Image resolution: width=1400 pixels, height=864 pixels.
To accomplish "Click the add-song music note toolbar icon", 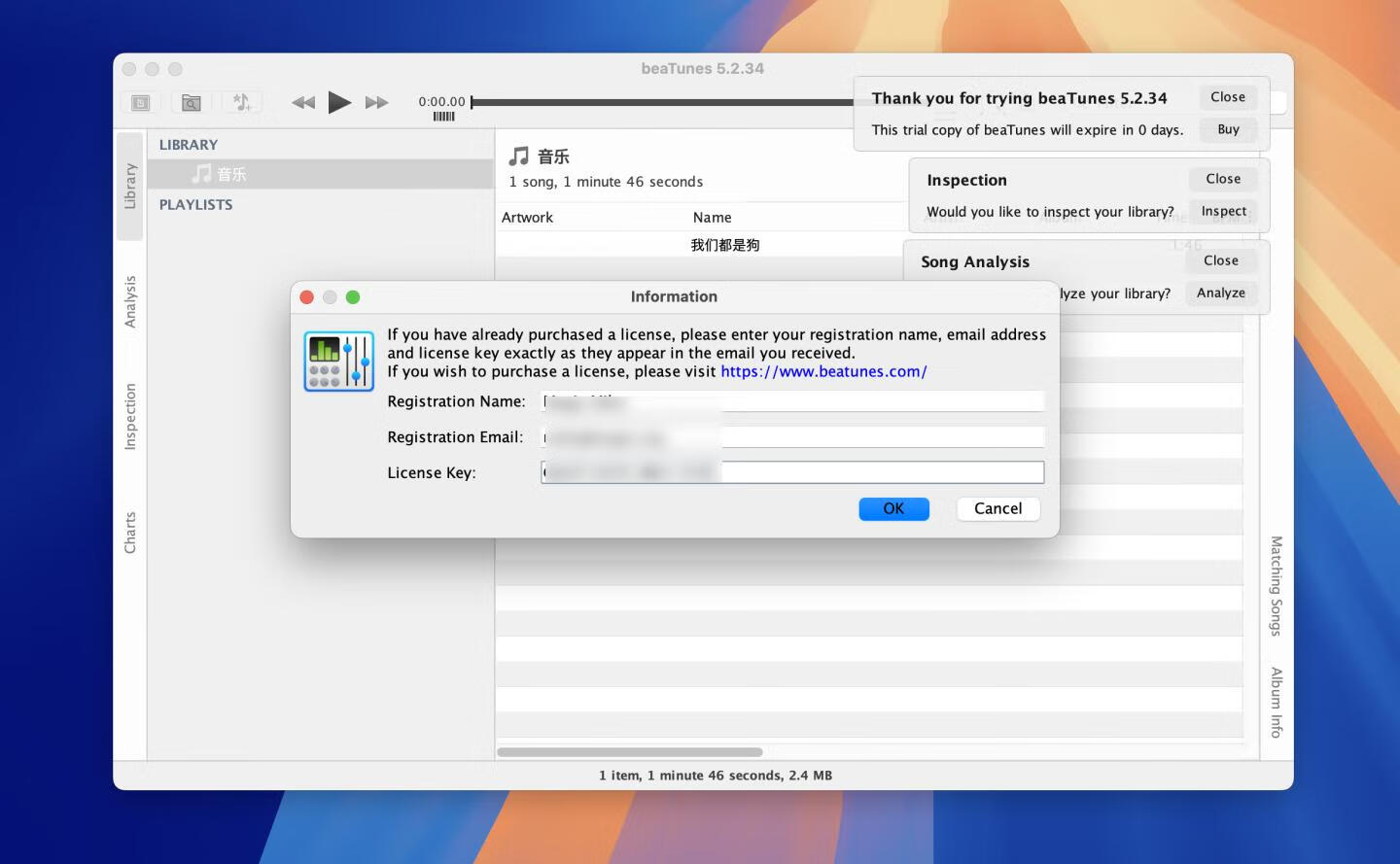I will click(241, 101).
